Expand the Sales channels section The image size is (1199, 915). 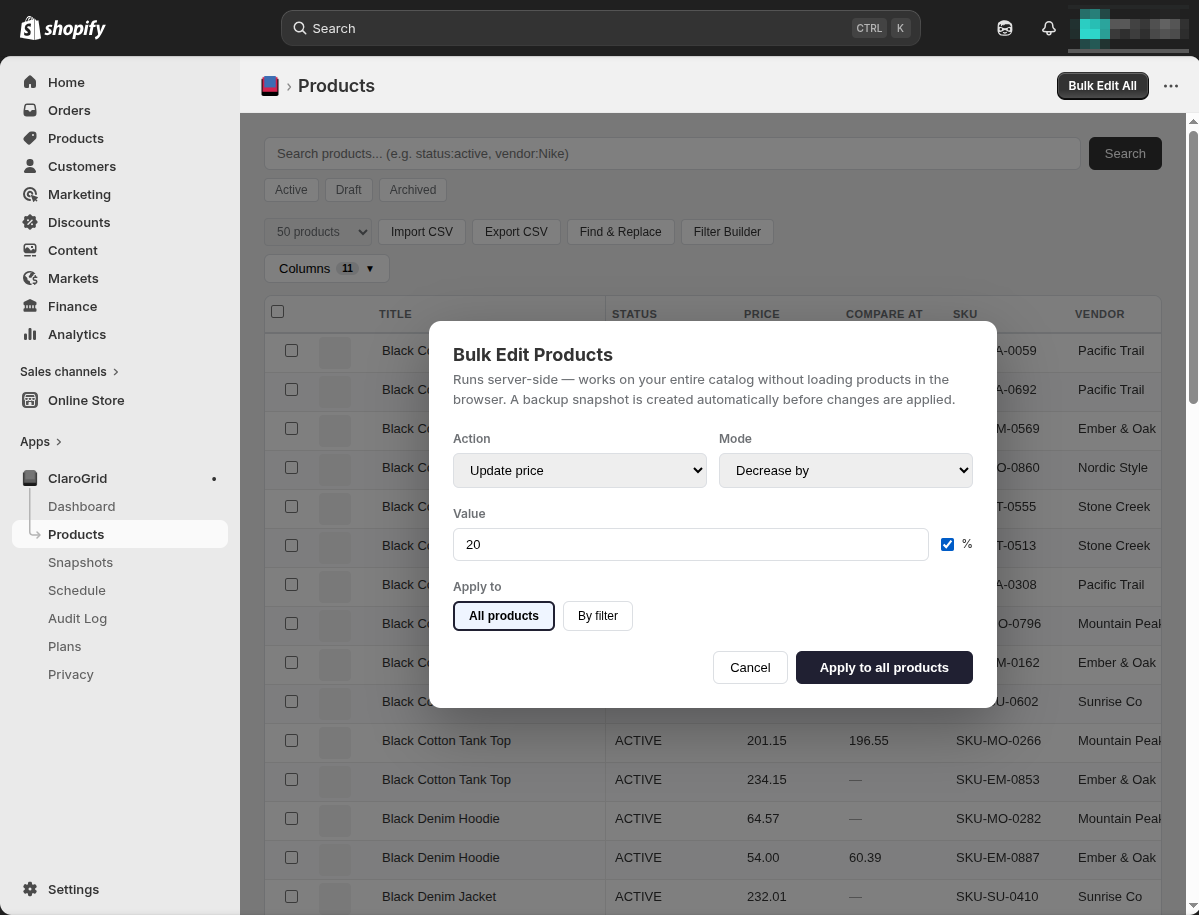pyautogui.click(x=69, y=371)
